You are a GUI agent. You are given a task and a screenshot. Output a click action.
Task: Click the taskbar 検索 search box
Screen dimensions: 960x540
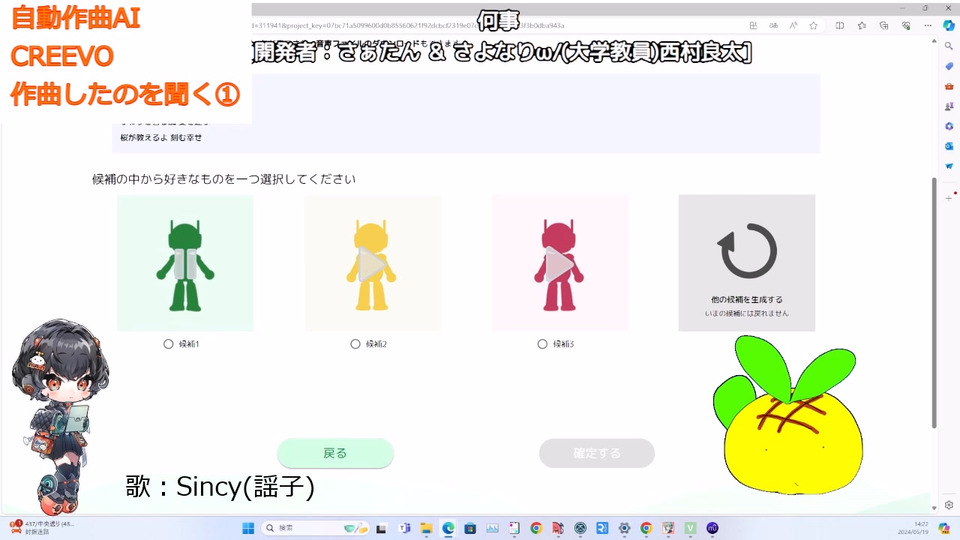pyautogui.click(x=315, y=528)
